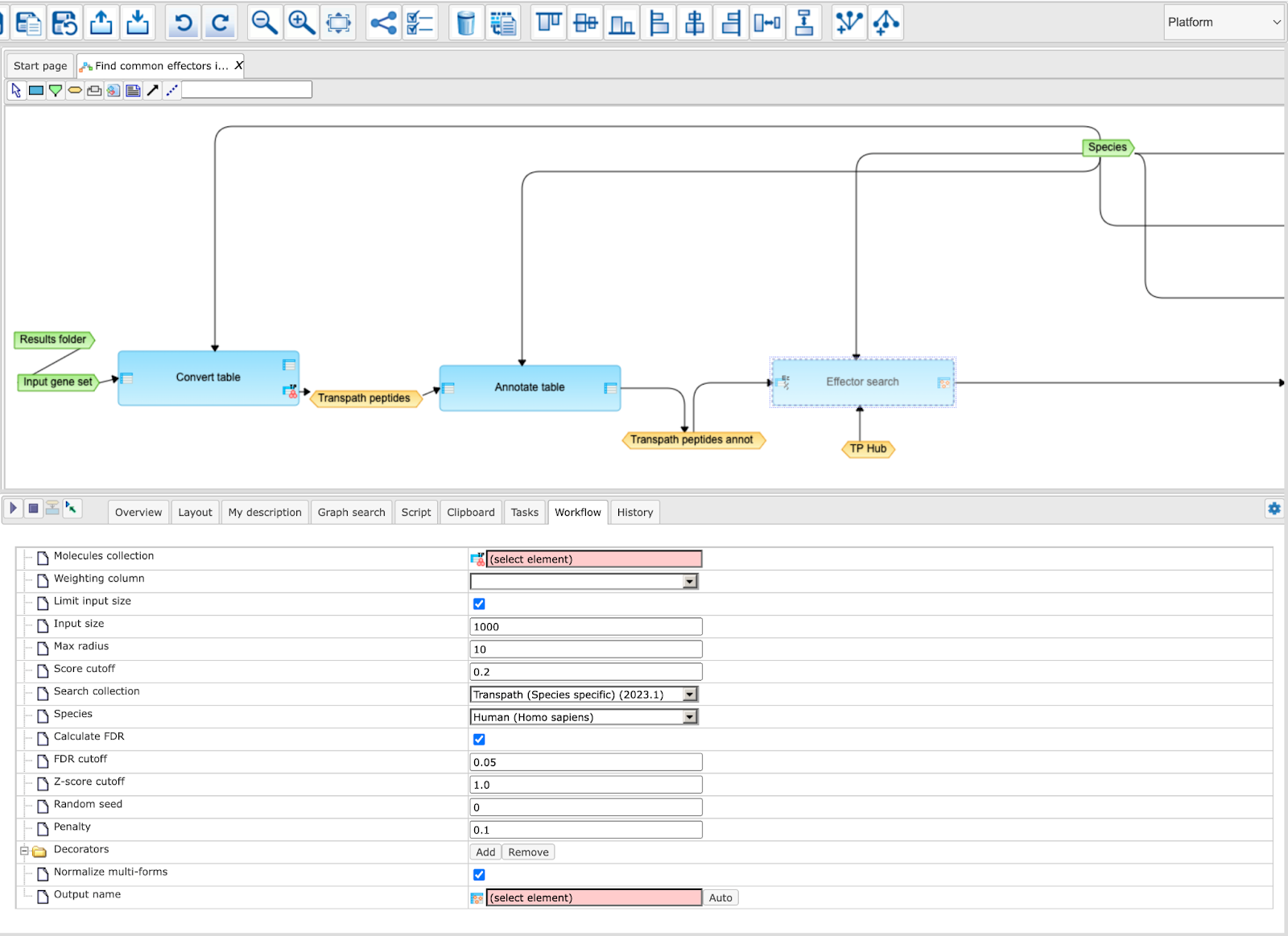Select the TP Hub node in diagram
Image resolution: width=1288 pixels, height=936 pixels.
coord(868,448)
